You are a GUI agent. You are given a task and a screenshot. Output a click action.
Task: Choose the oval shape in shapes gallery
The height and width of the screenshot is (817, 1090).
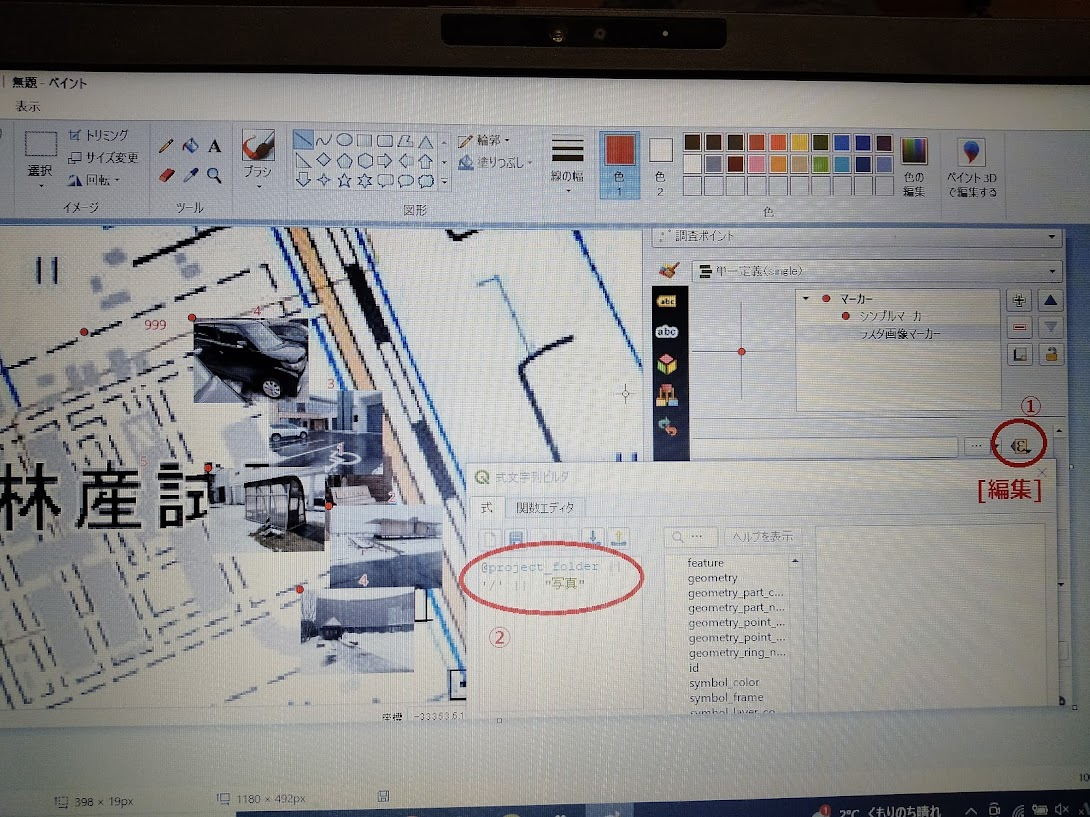click(343, 141)
